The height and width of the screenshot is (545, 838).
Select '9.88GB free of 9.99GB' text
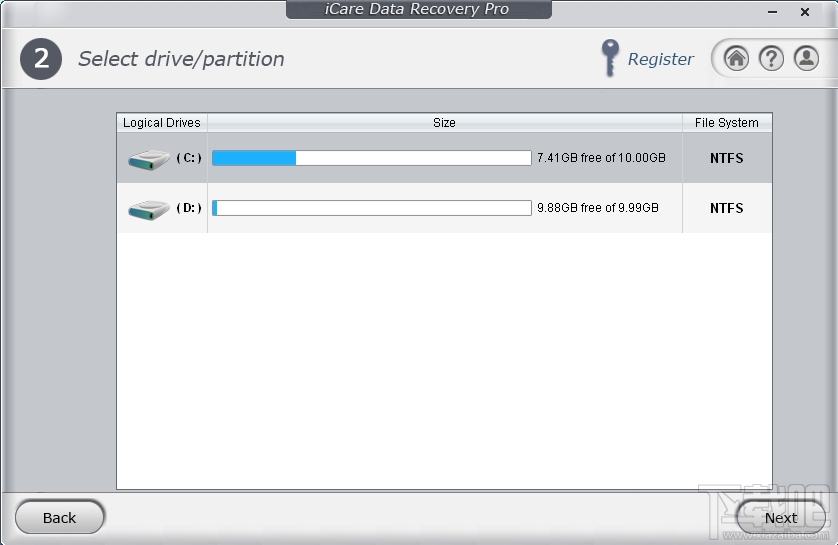(x=598, y=208)
